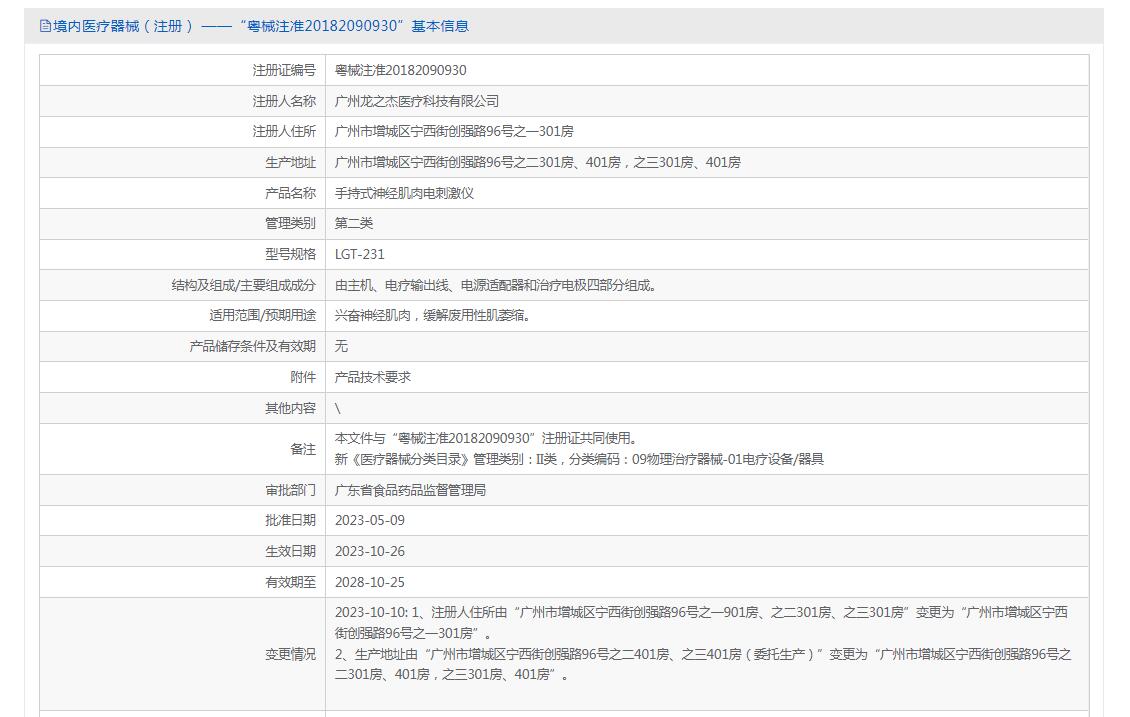Select effective date 2023-10-26
Viewport: 1130px width, 717px height.
click(370, 552)
